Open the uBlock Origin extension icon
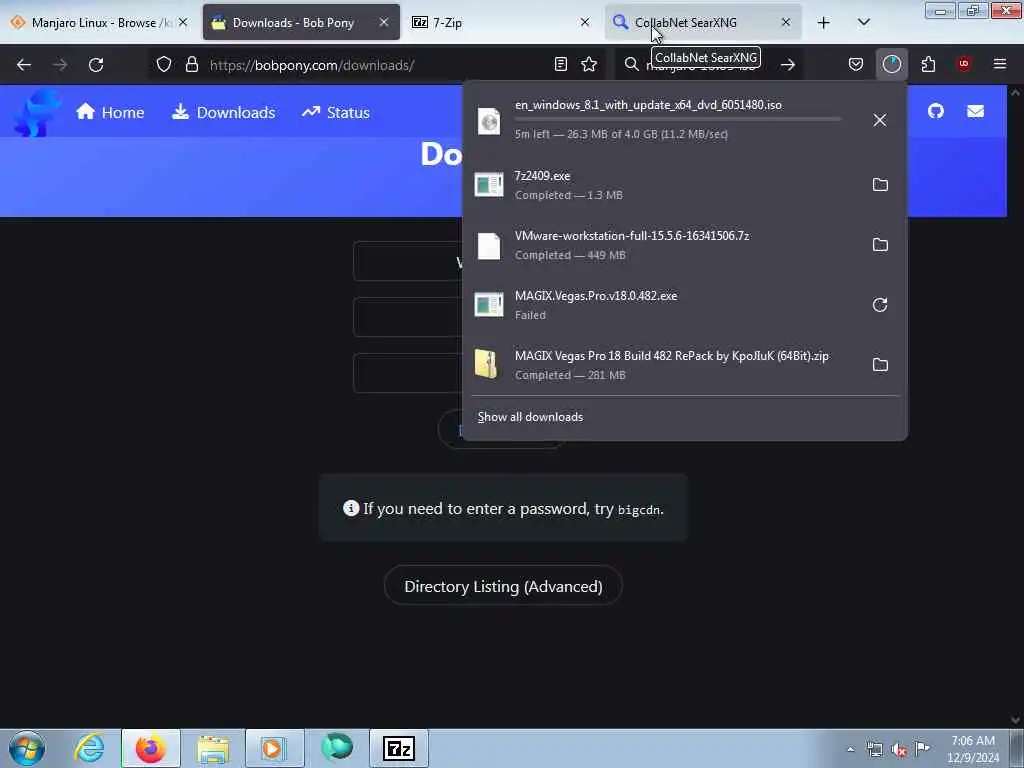This screenshot has width=1024, height=768. (964, 64)
